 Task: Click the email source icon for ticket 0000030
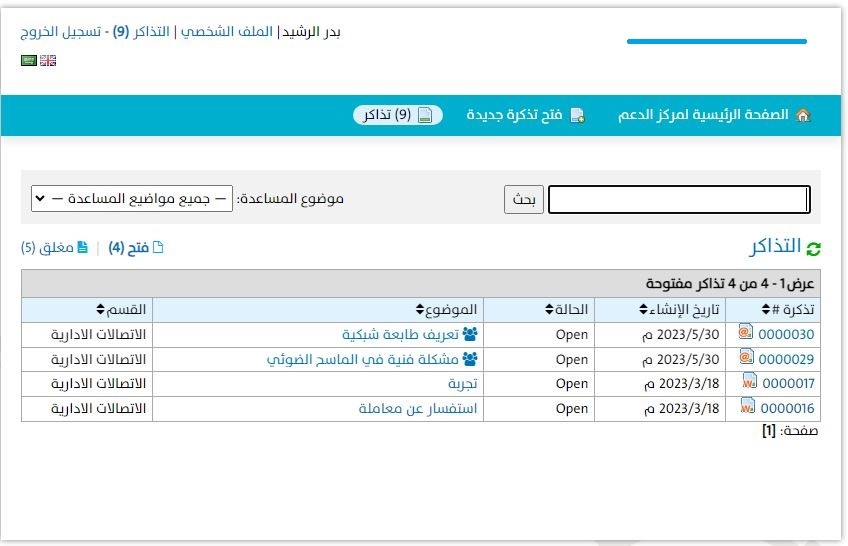click(x=746, y=331)
